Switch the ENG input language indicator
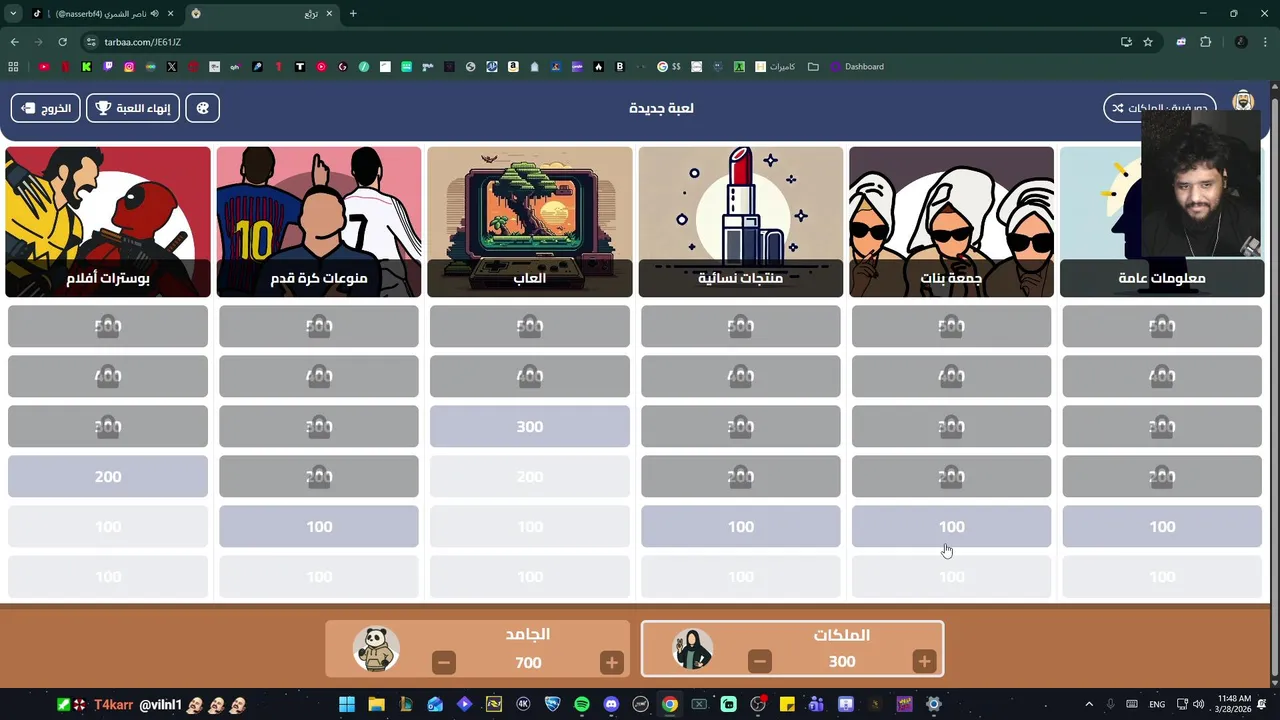The image size is (1280, 720). 1157,704
